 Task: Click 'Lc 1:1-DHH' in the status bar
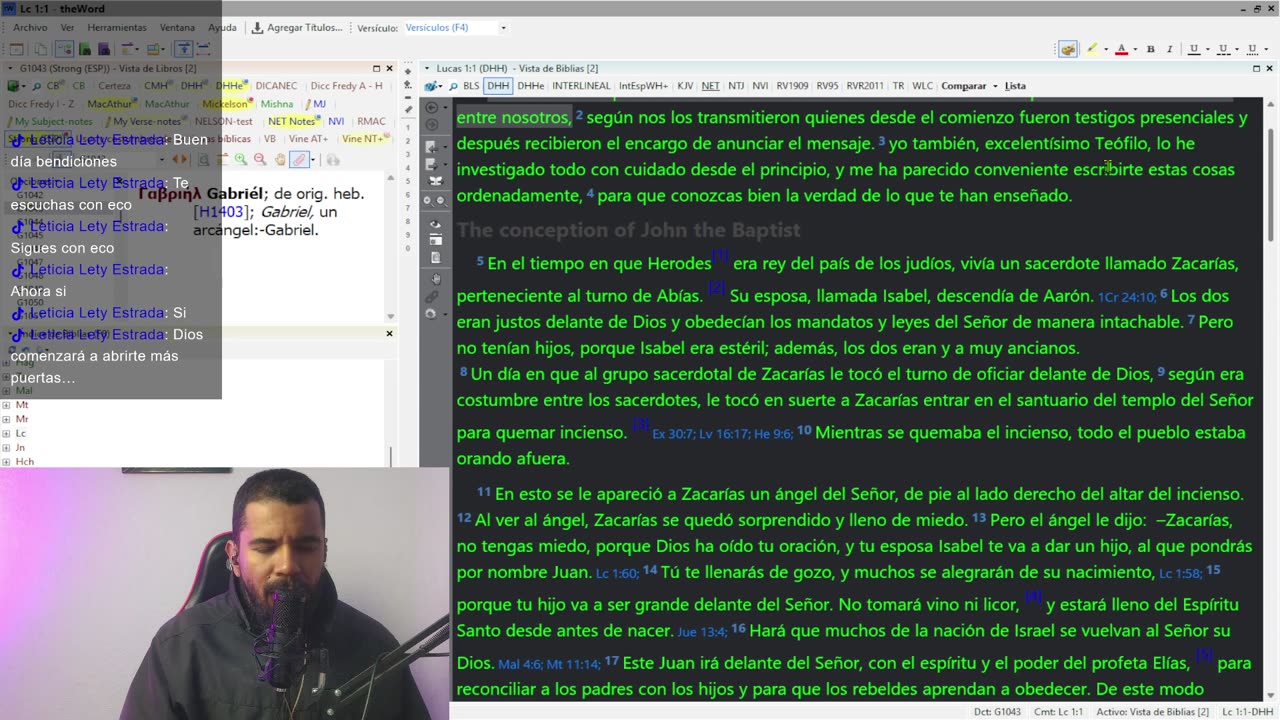click(x=1246, y=712)
